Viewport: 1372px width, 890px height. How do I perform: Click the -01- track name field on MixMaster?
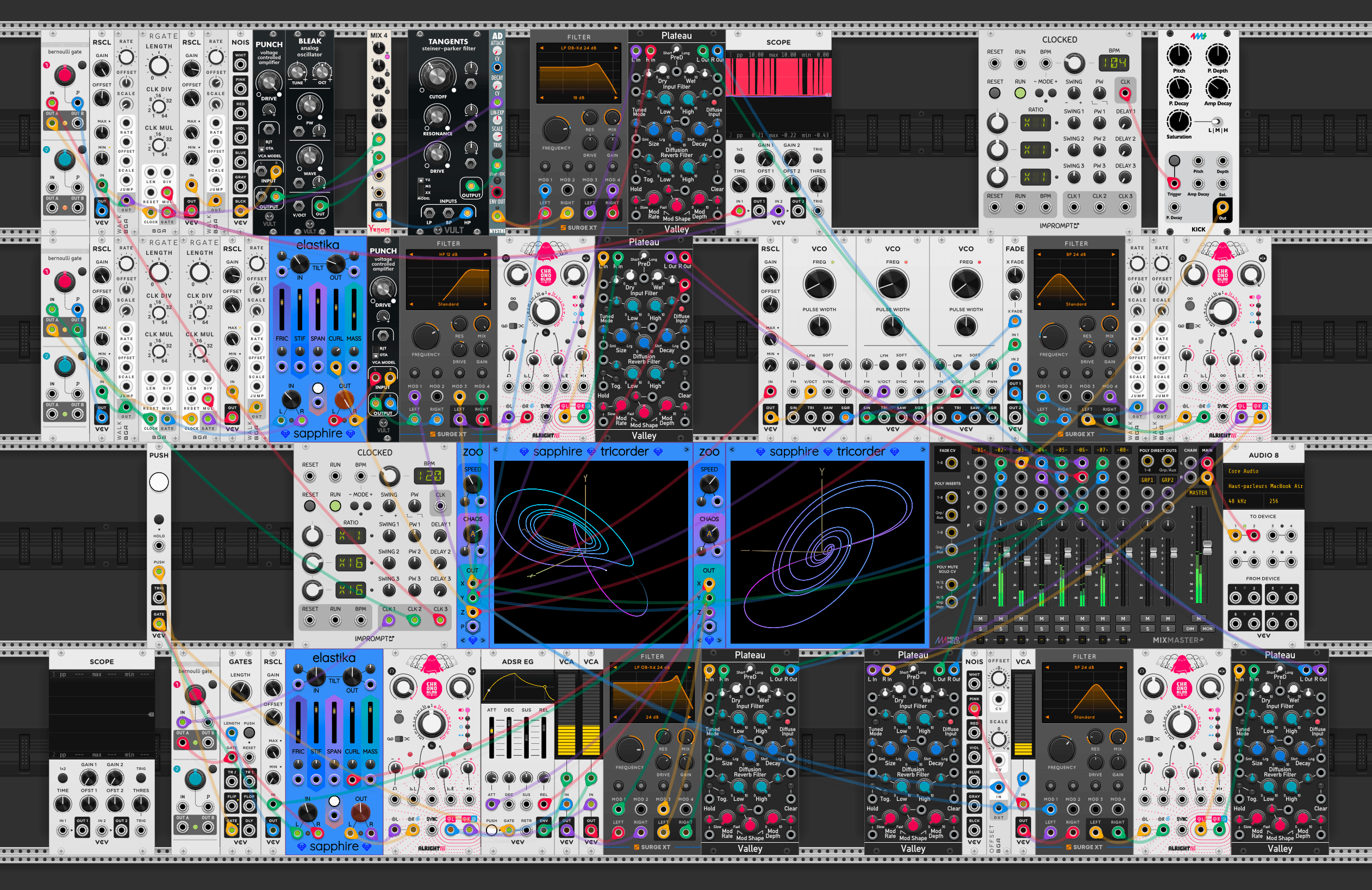coord(980,450)
